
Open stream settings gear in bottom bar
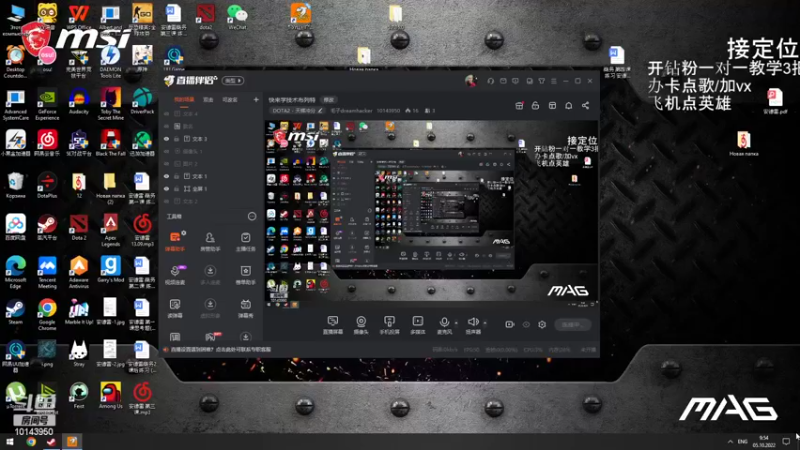click(x=542, y=324)
